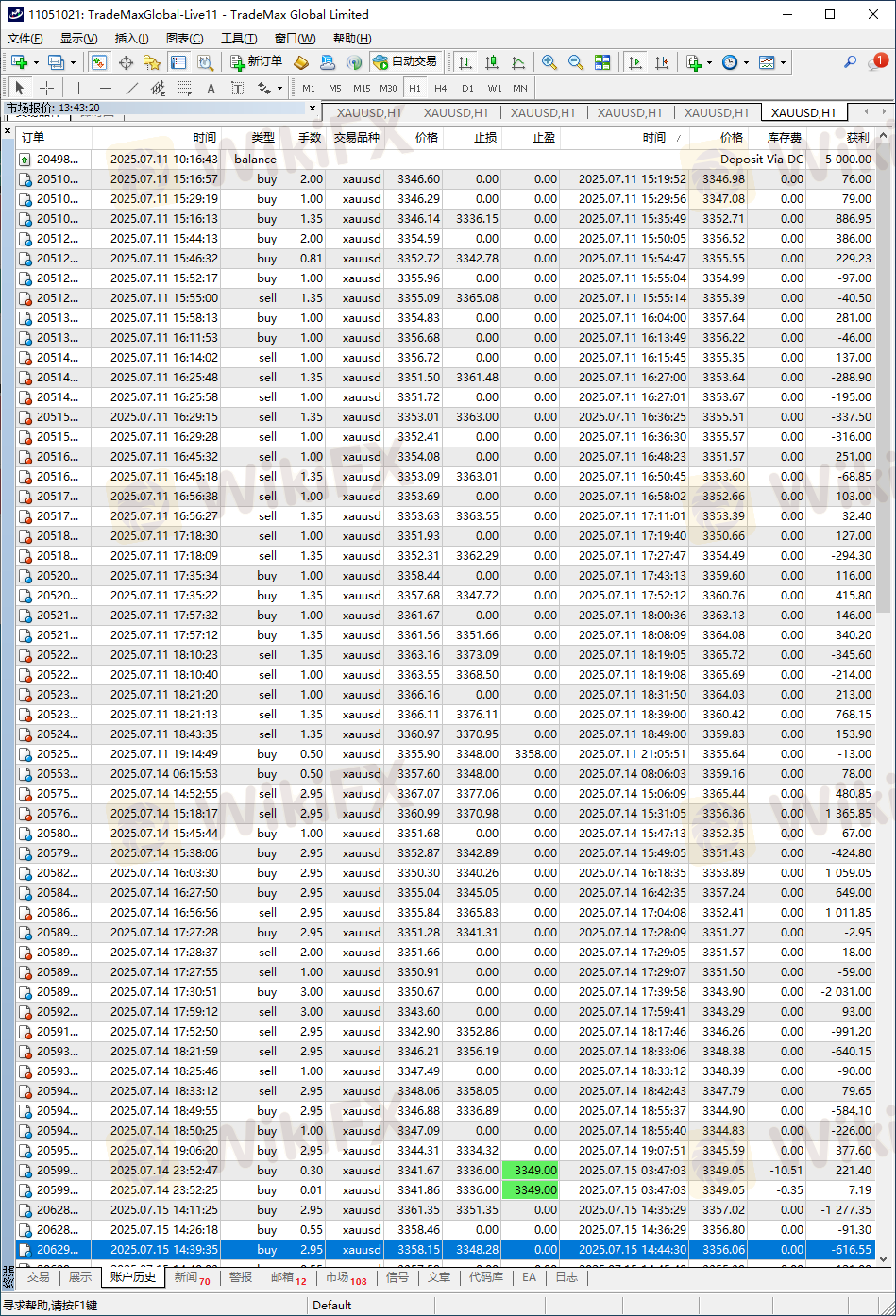Toggle the Data Window crosshair-target icon

125,62
